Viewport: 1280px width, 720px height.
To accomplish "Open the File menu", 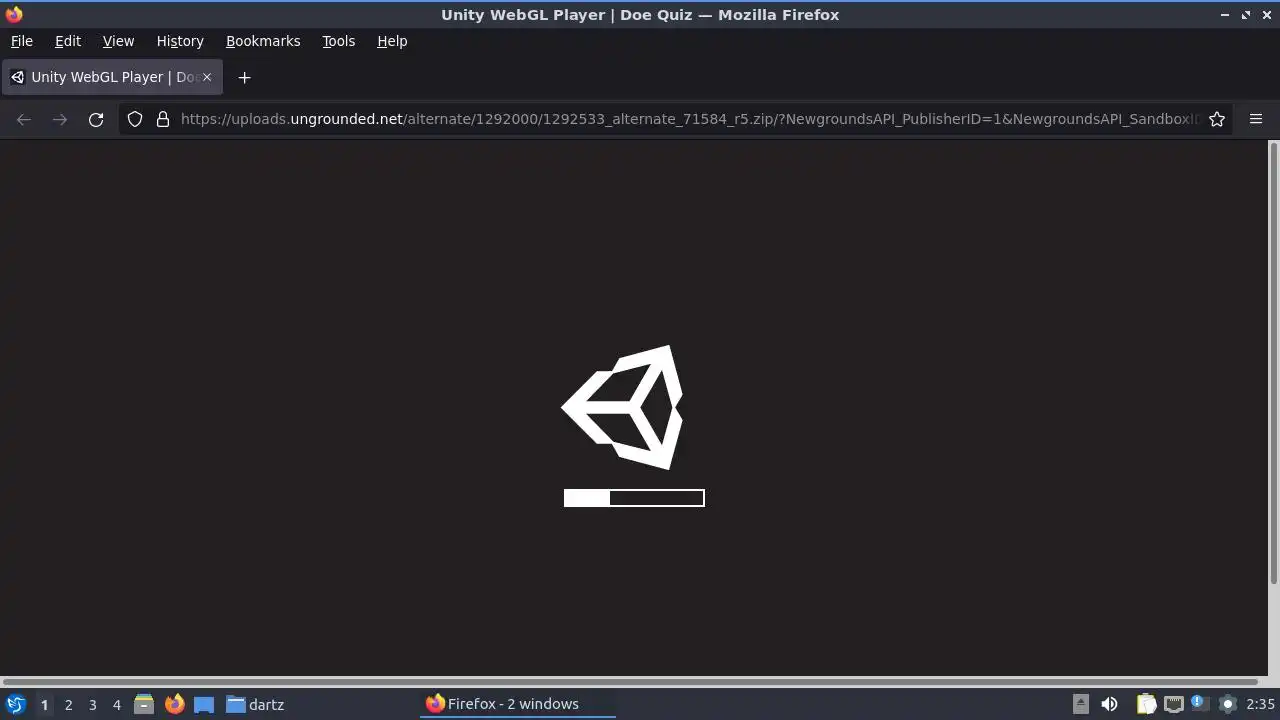I will click(x=21, y=41).
